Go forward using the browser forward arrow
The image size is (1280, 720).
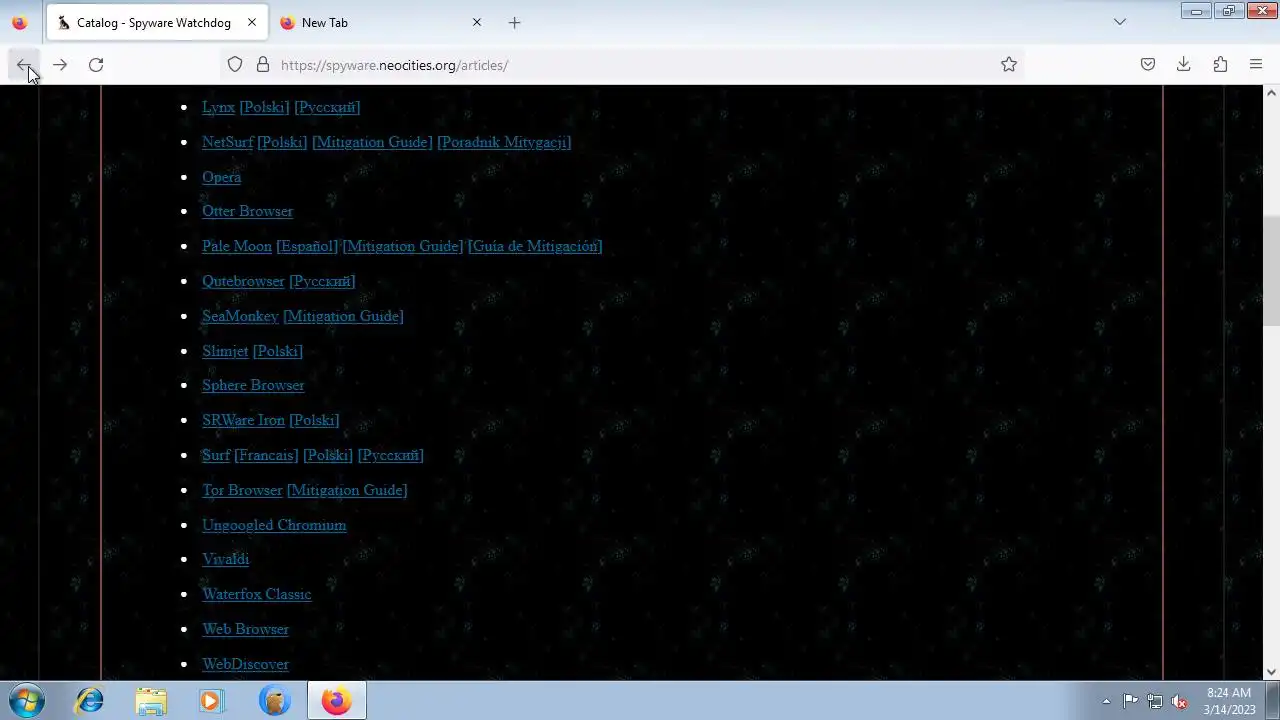[x=60, y=65]
